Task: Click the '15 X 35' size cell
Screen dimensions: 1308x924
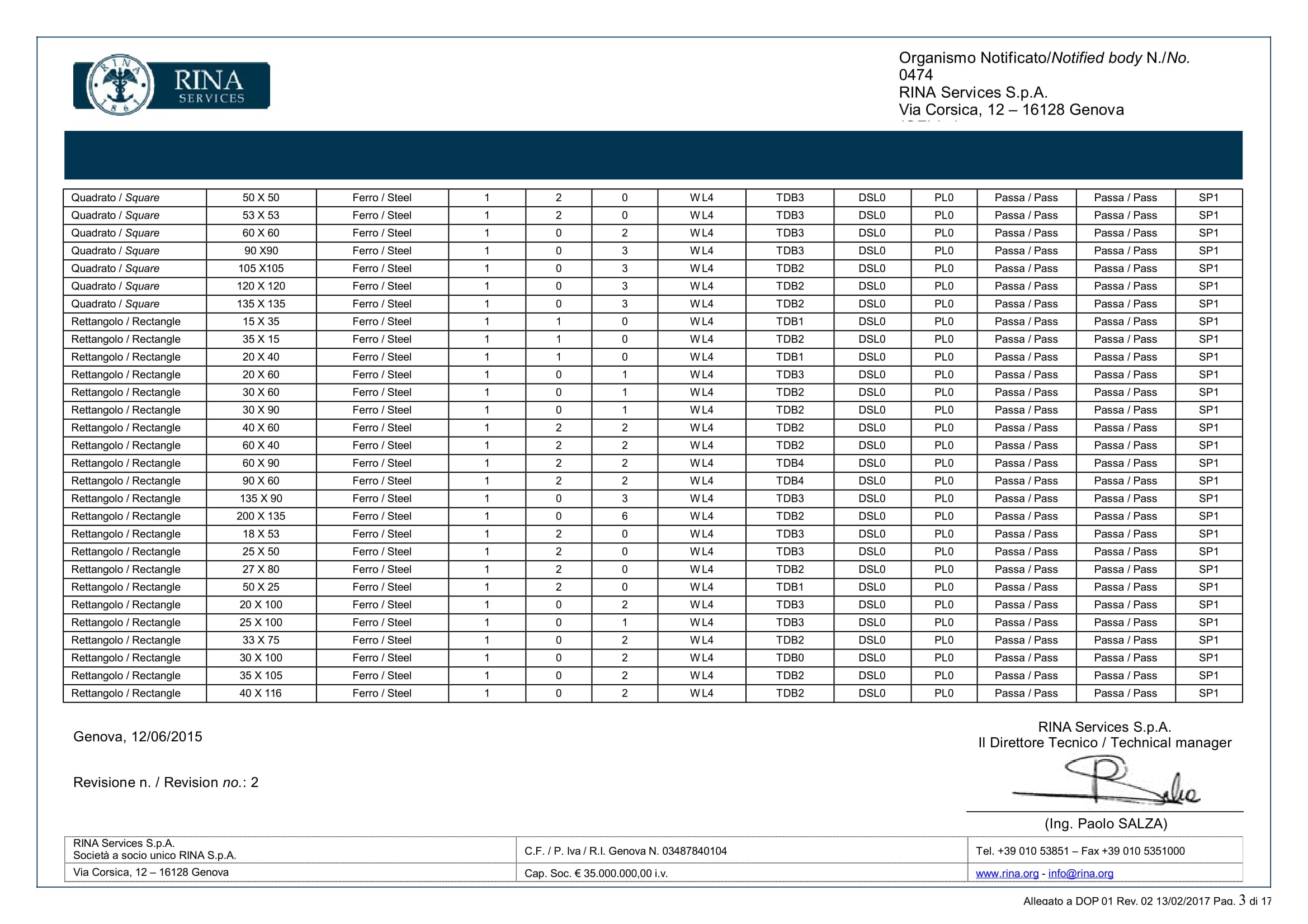Action: pos(261,321)
